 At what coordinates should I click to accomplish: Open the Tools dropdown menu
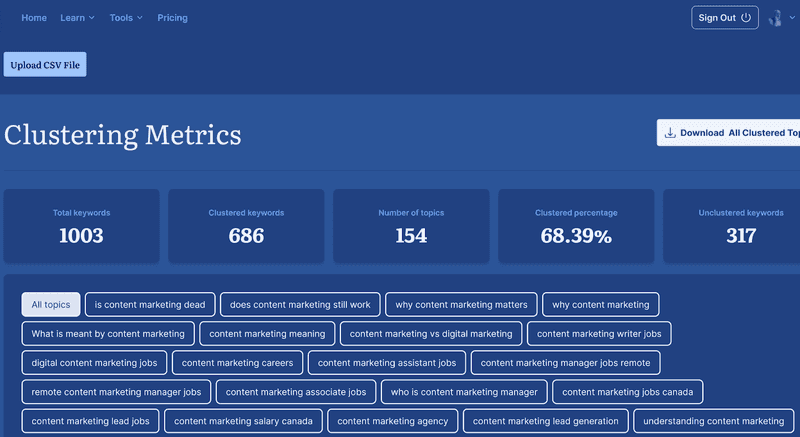pyautogui.click(x=126, y=17)
